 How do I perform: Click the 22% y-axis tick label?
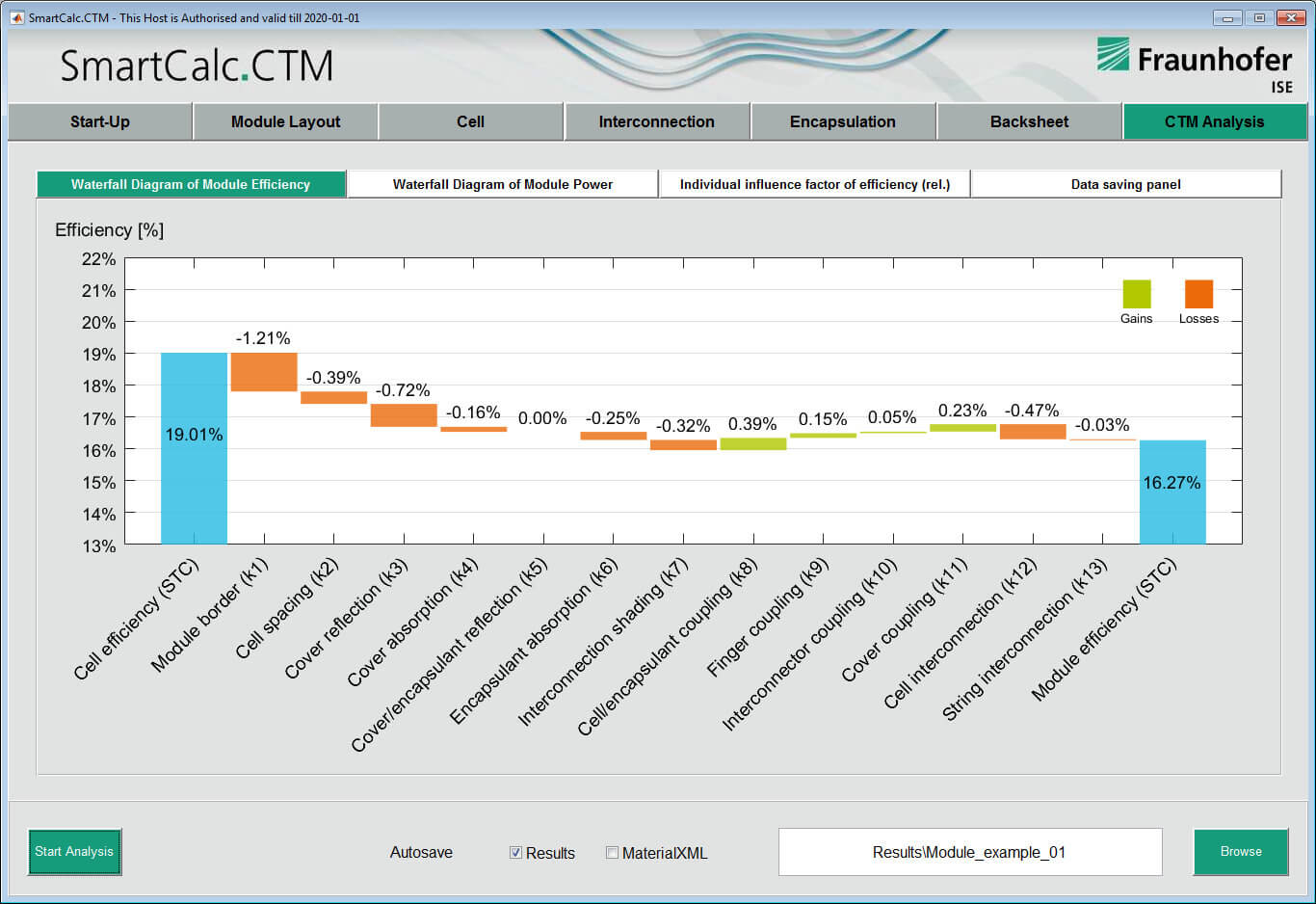98,259
